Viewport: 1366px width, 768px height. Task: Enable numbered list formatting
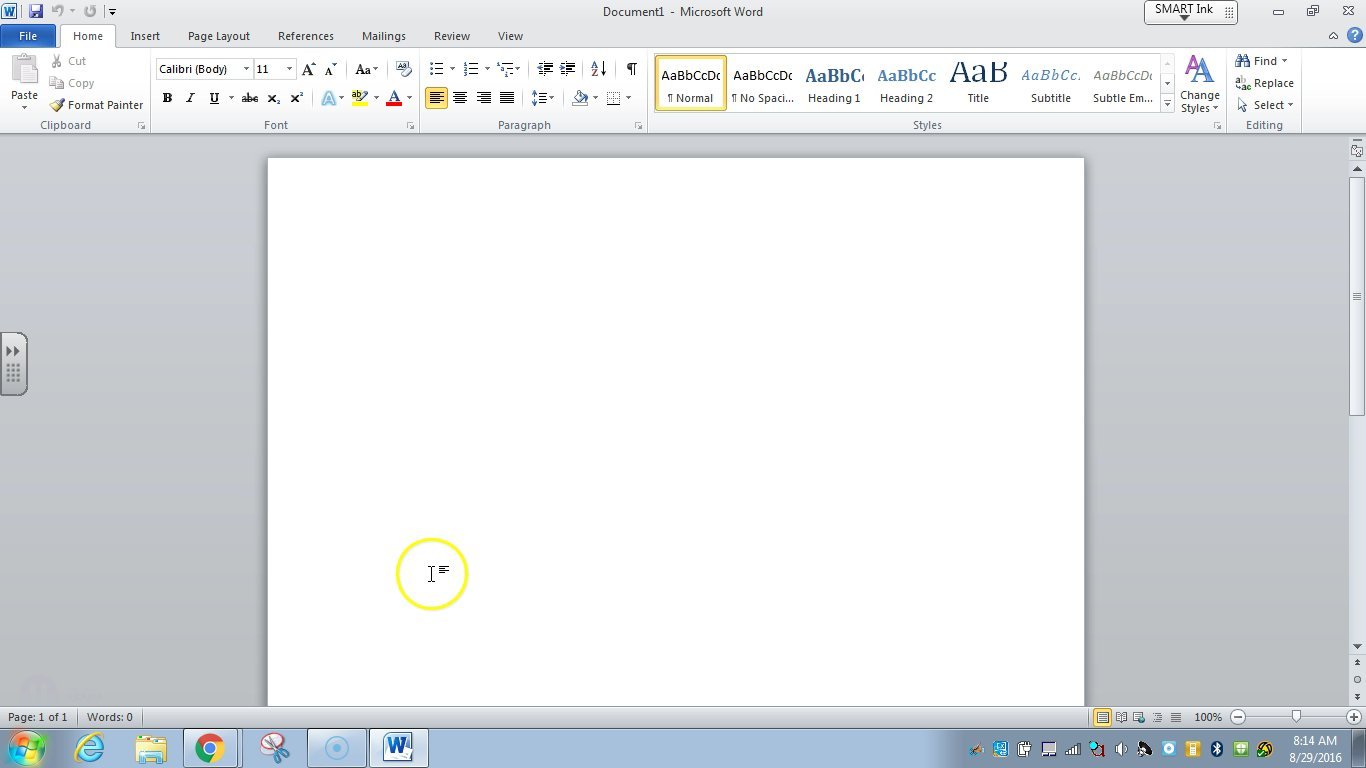tap(471, 69)
